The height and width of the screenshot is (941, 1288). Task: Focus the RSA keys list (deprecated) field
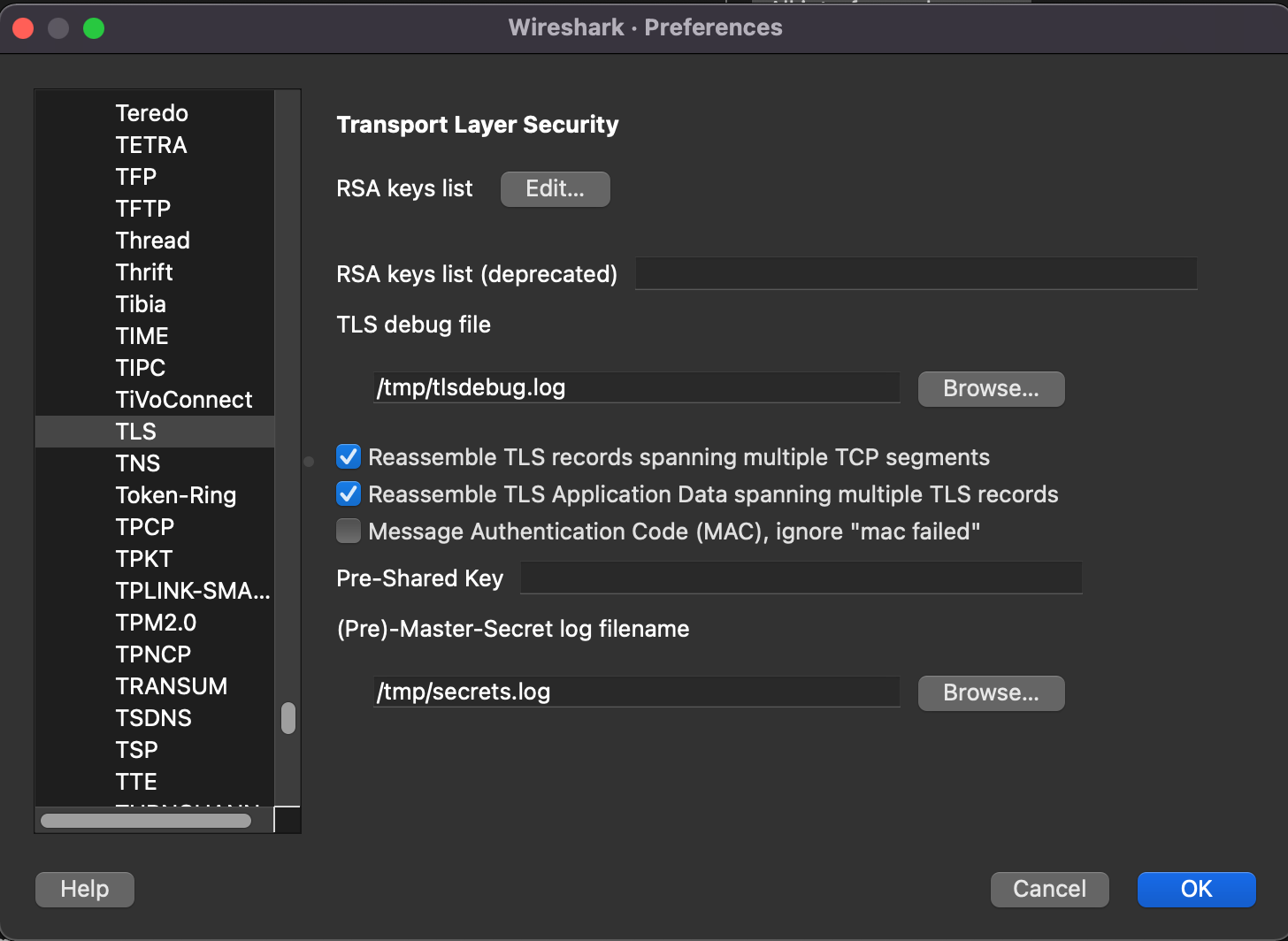(916, 273)
